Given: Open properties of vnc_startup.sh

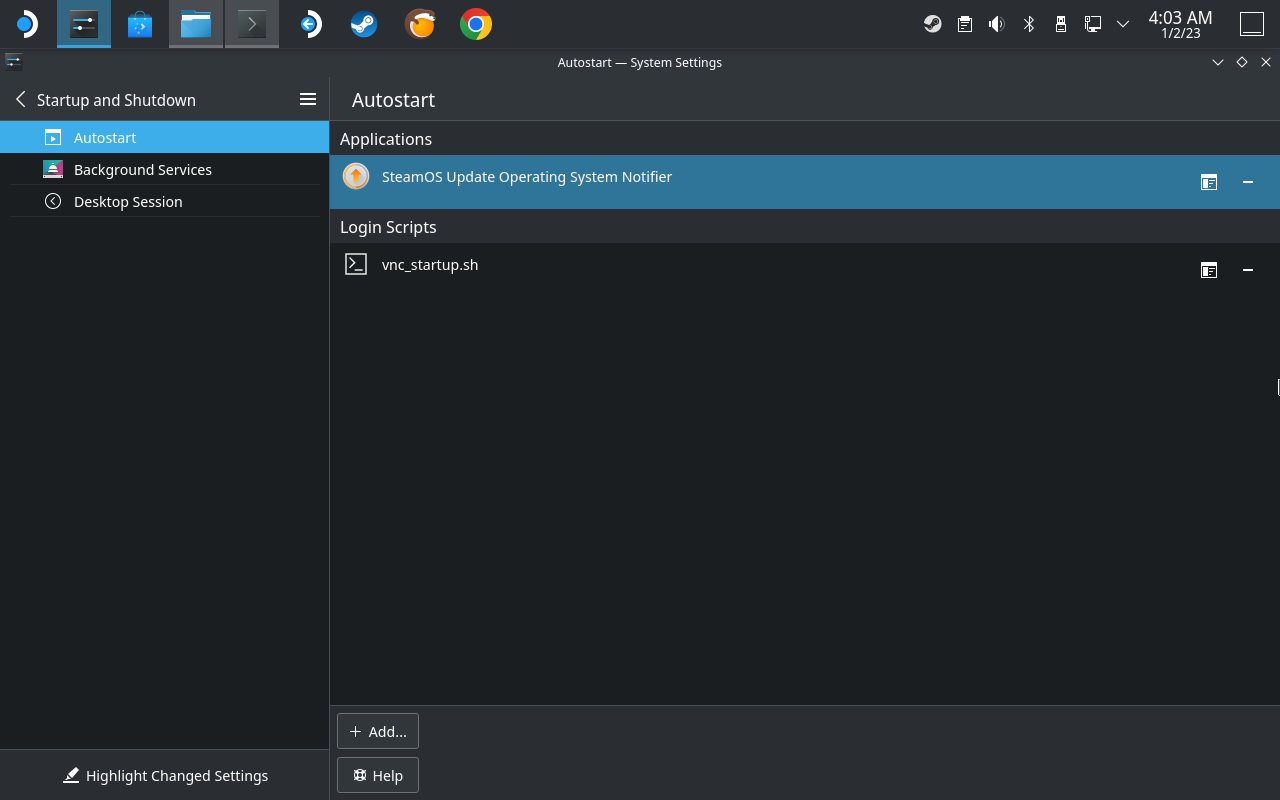Looking at the screenshot, I should coord(1209,270).
